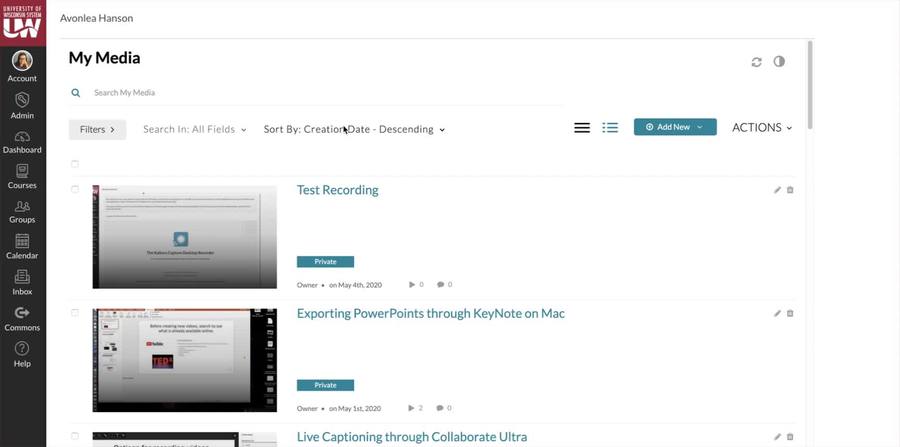Click the 'on May 1st, 2020' date
The height and width of the screenshot is (447, 900).
pyautogui.click(x=355, y=409)
